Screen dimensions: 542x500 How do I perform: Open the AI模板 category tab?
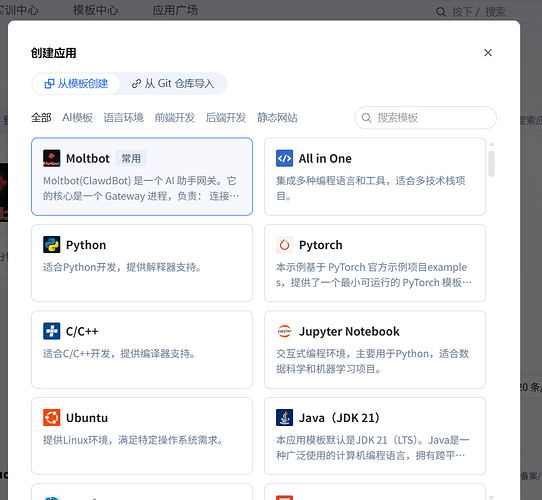(77, 118)
